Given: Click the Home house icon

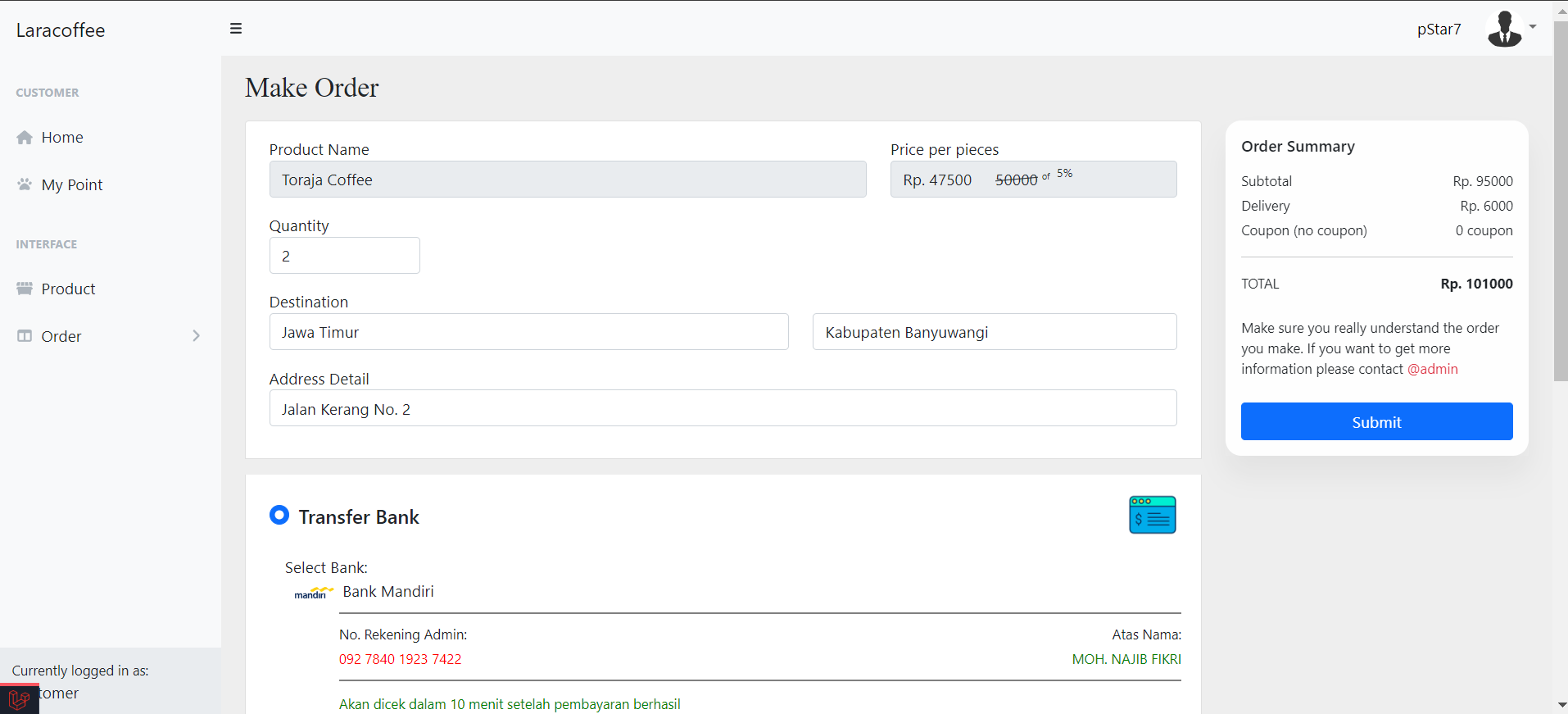Looking at the screenshot, I should tap(25, 138).
